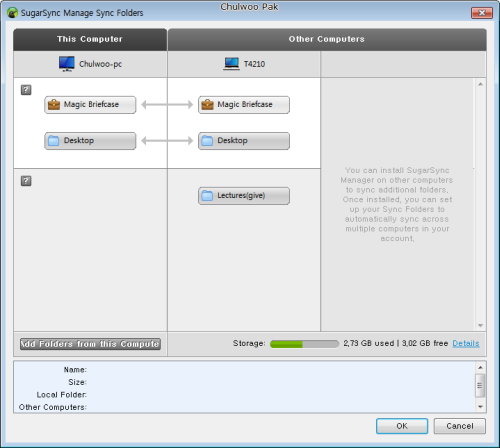The width and height of the screenshot is (500, 448).
Task: Click scroll up arrow of details panel
Action: (x=480, y=367)
